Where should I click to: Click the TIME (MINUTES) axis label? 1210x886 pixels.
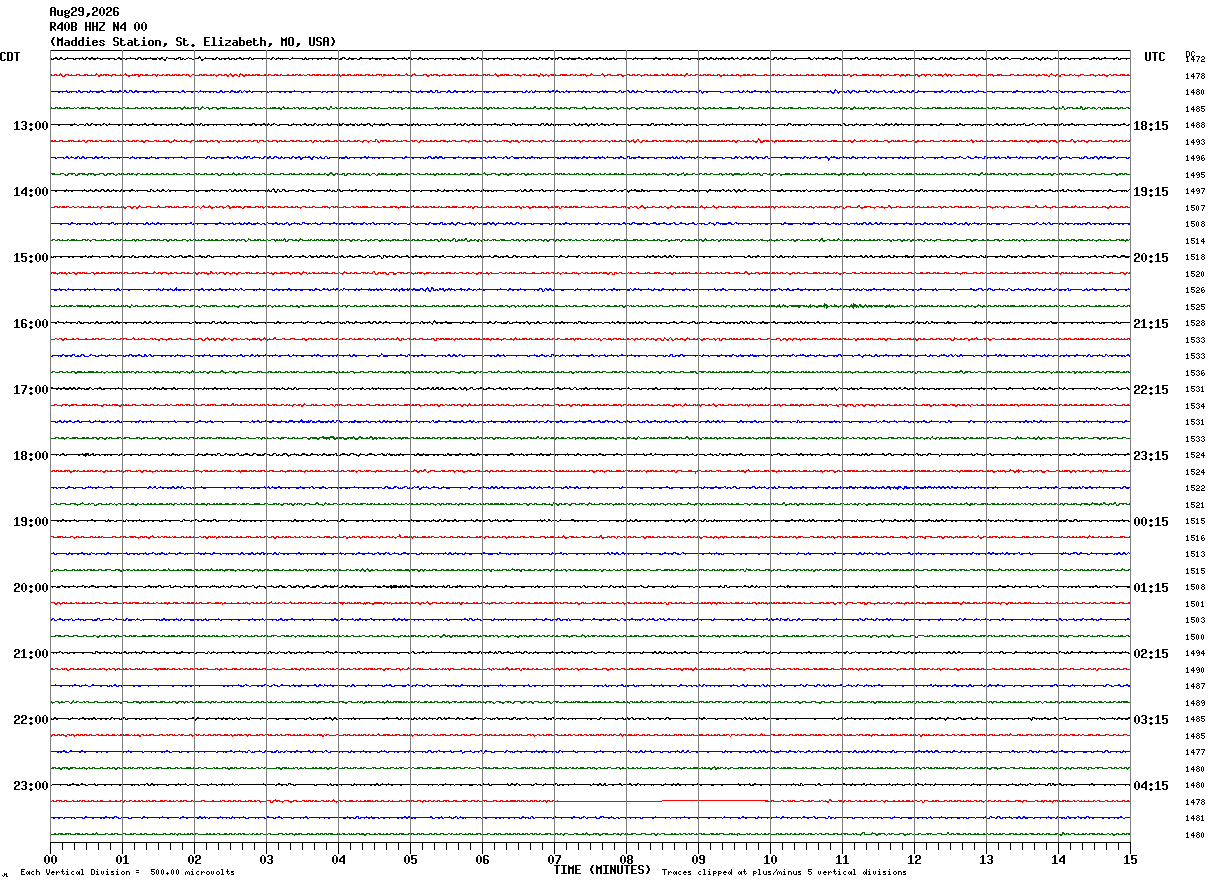pyautogui.click(x=602, y=870)
